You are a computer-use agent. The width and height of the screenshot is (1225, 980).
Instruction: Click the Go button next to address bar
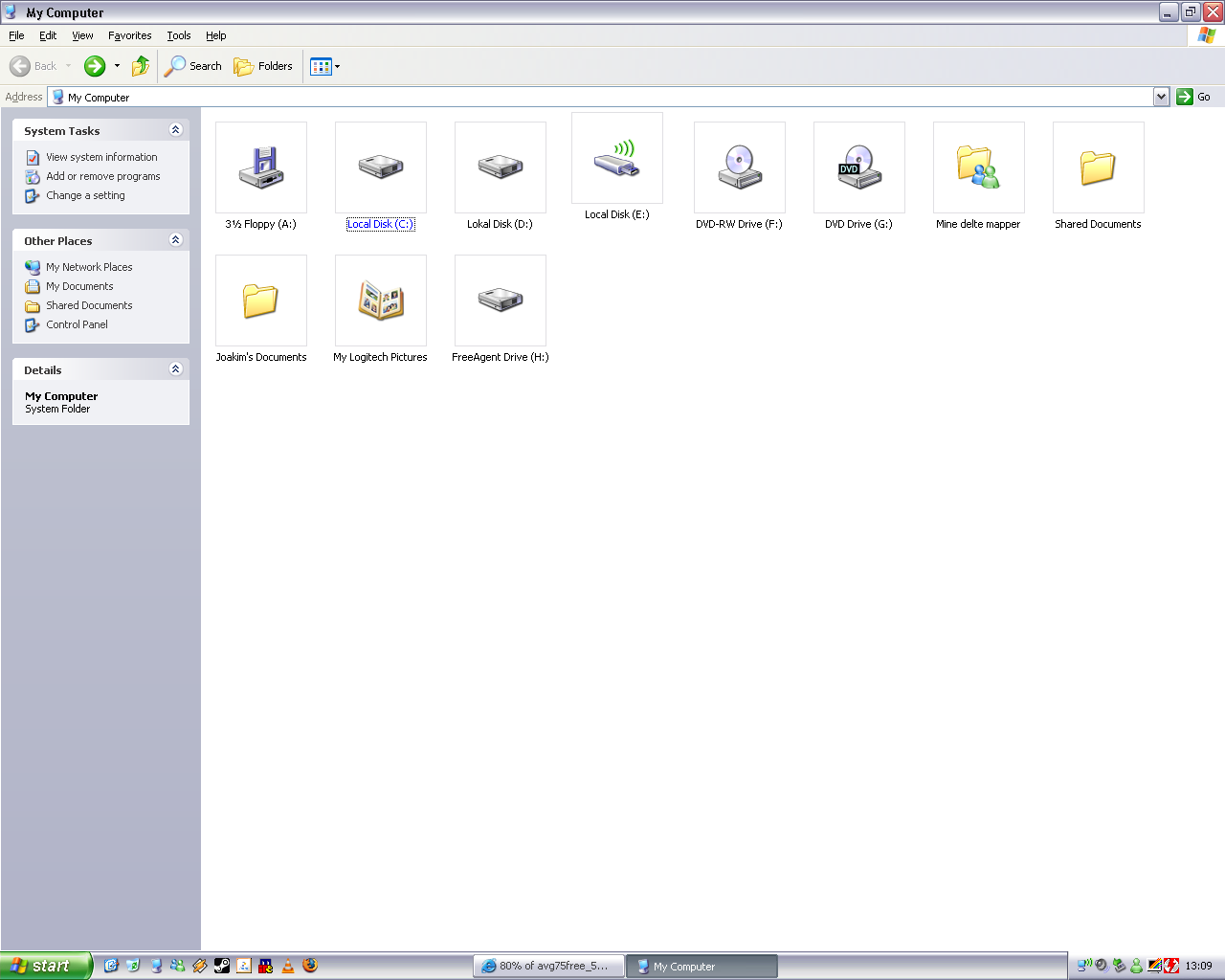[x=1194, y=97]
